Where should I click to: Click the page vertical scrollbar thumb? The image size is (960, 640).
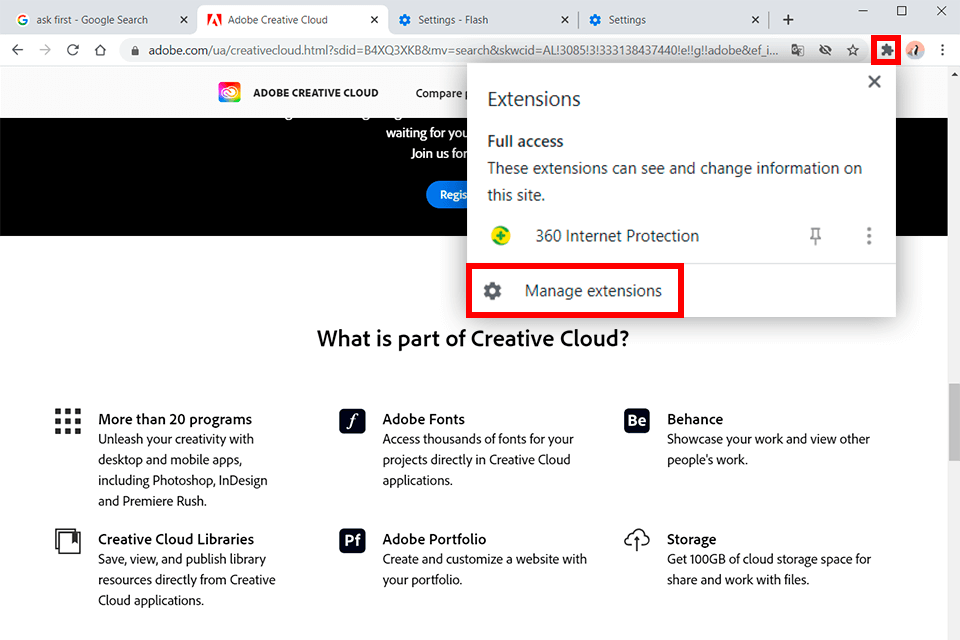(x=954, y=423)
